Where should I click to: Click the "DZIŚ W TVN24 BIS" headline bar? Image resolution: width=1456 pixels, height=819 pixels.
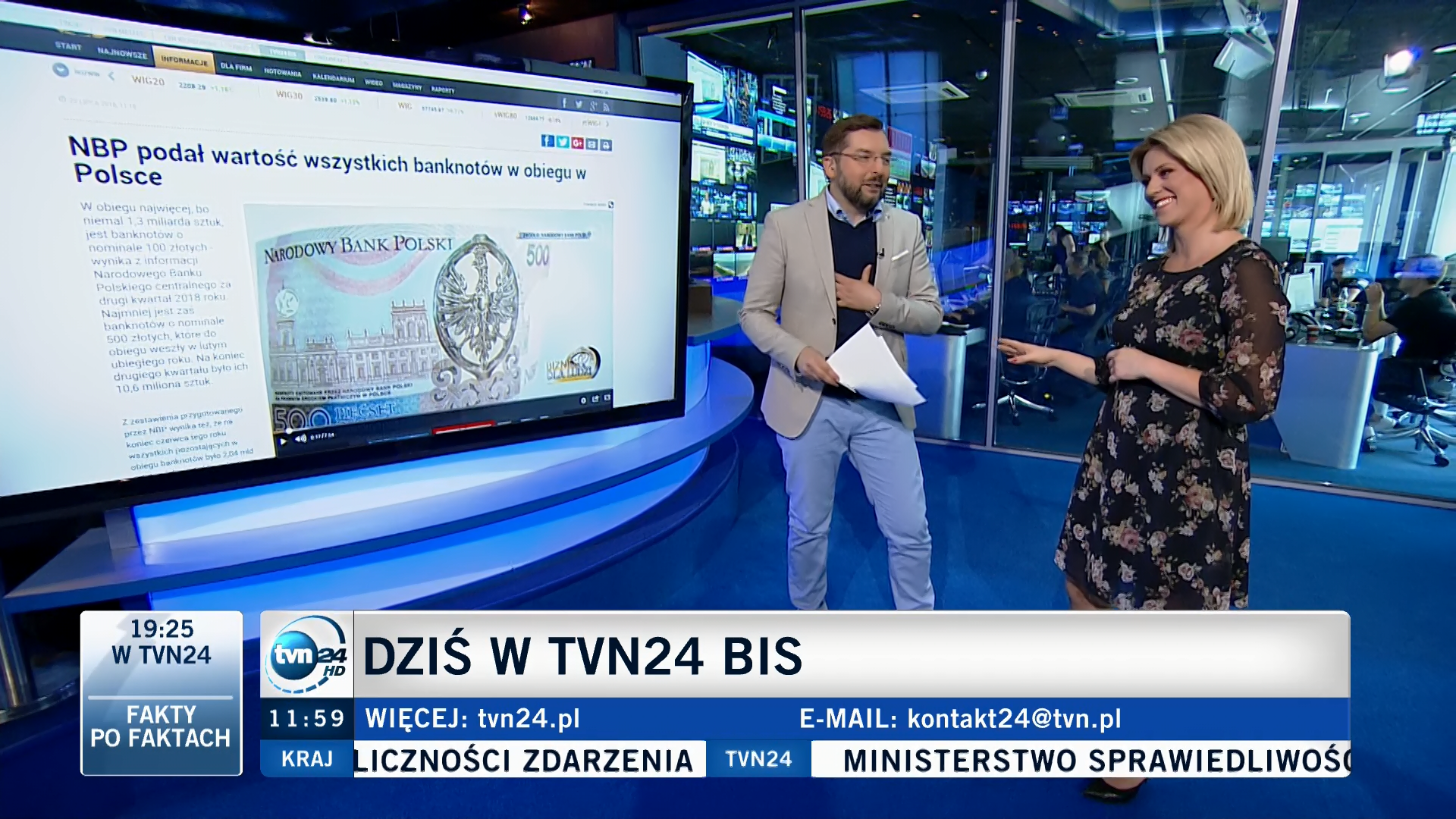coord(852,654)
